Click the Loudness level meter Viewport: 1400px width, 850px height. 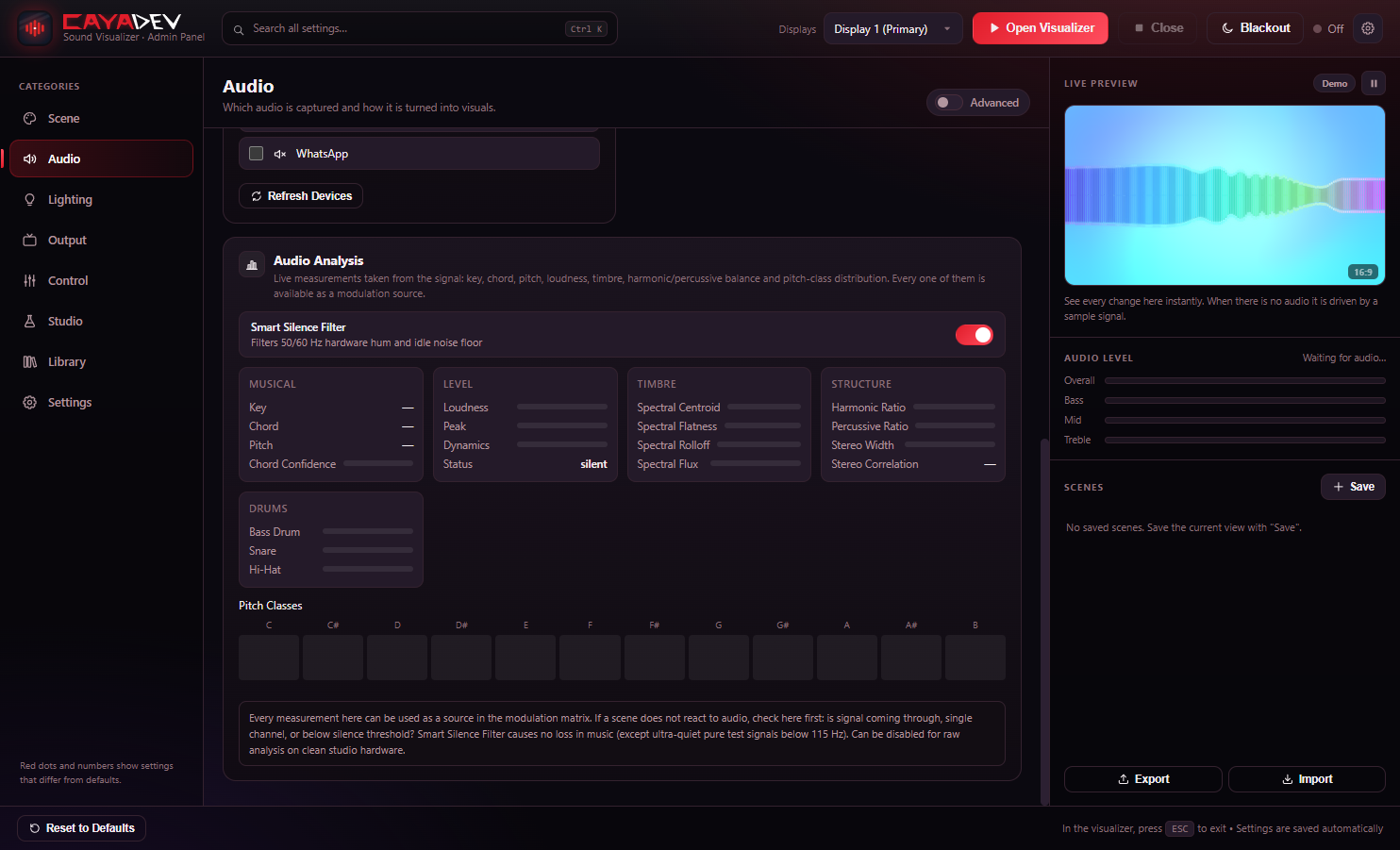pyautogui.click(x=562, y=408)
